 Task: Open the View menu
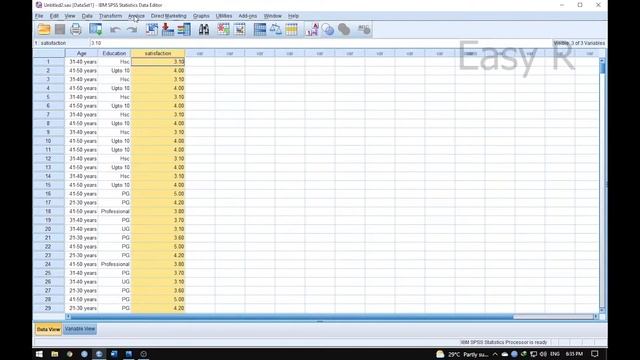[70, 16]
